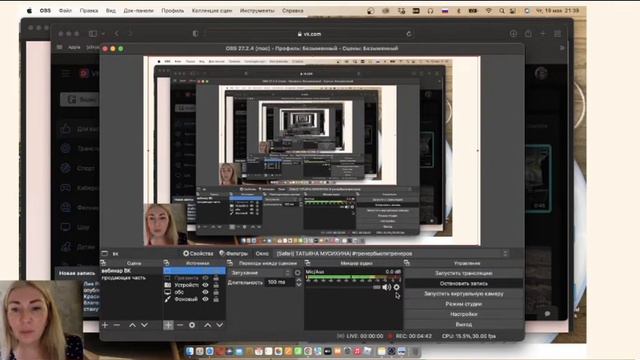Move the selected source down
Viewport: 640px width, 360px height.
(220, 325)
